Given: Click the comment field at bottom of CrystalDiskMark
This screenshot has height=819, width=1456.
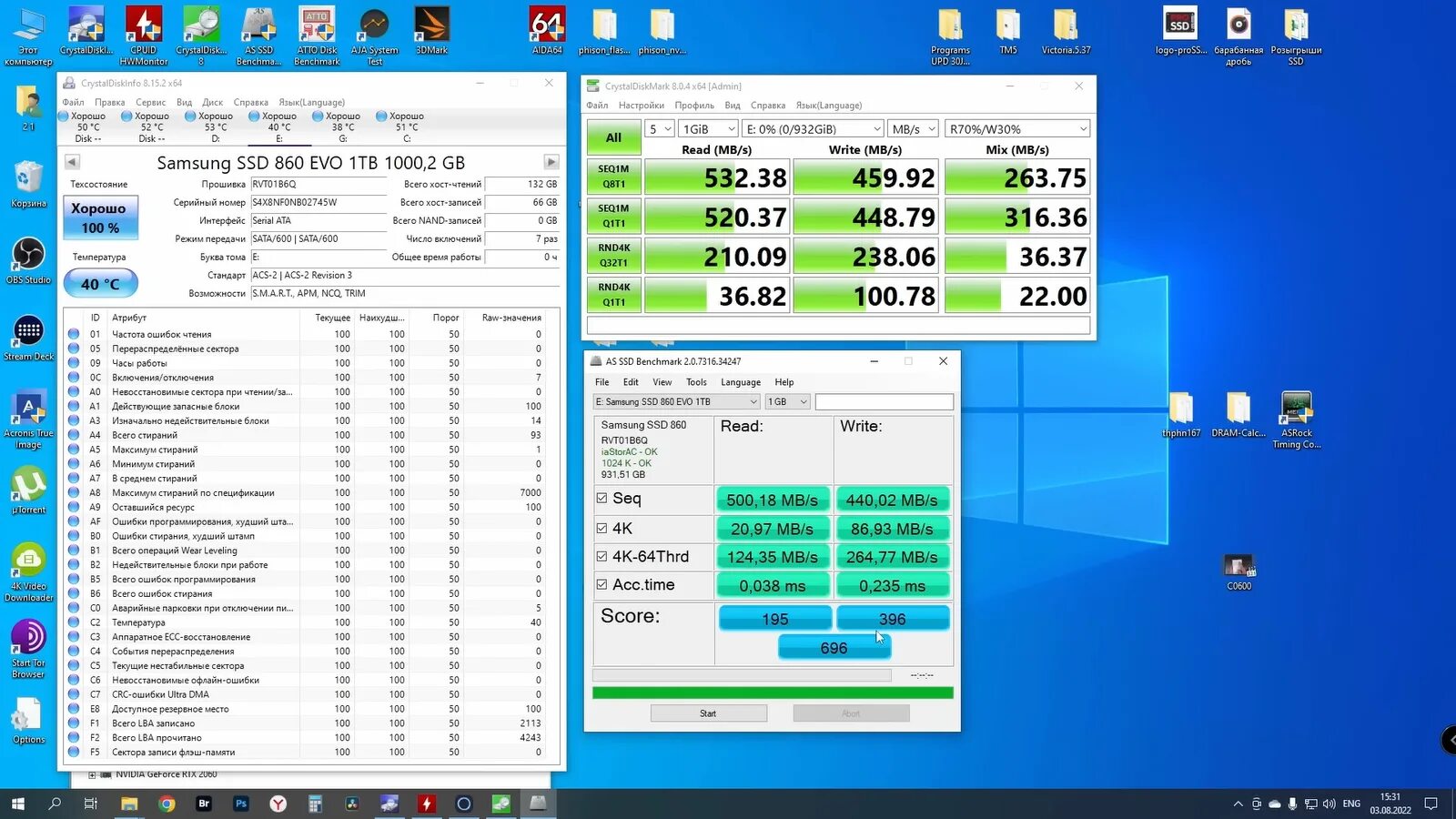Looking at the screenshot, I should click(x=838, y=326).
